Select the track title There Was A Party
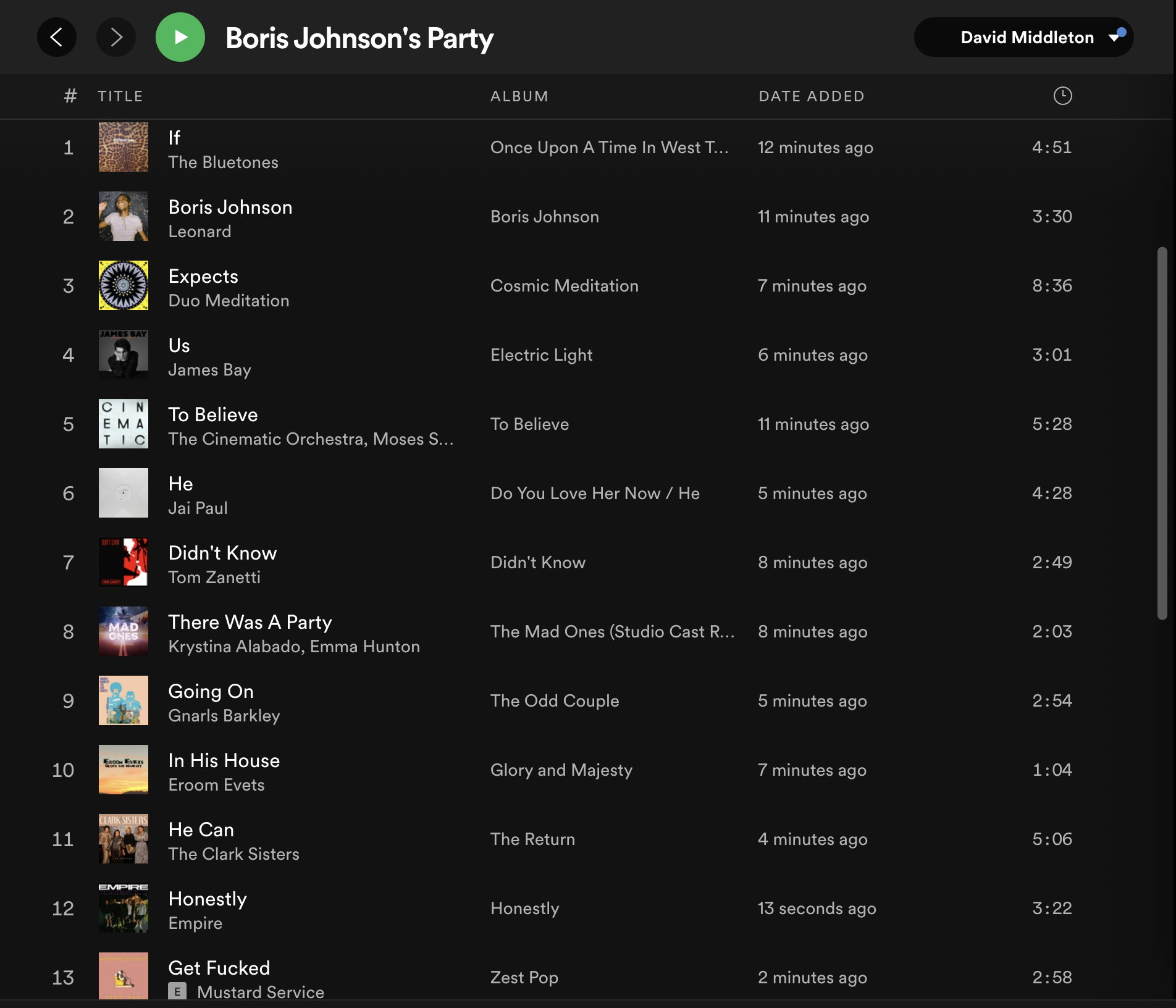Viewport: 1176px width, 1008px height. coord(250,622)
